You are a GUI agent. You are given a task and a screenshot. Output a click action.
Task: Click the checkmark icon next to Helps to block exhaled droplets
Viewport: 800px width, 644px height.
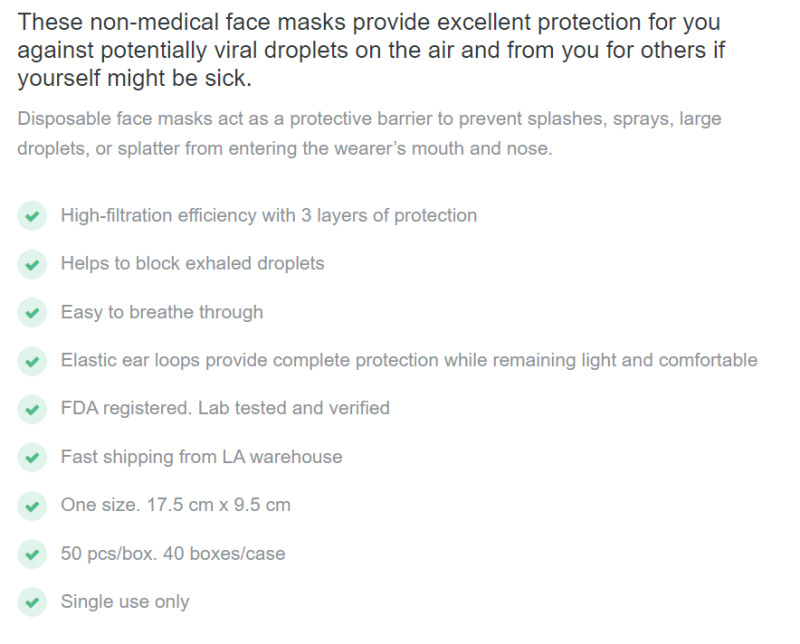[x=32, y=264]
